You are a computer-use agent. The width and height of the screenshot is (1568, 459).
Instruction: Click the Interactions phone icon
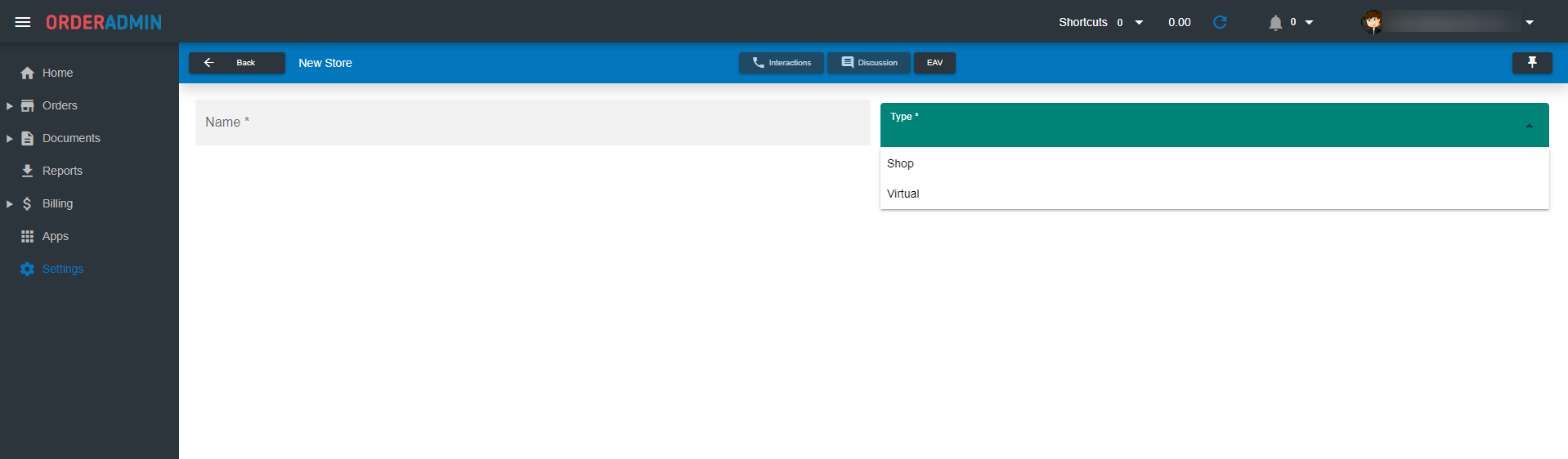pyautogui.click(x=758, y=63)
